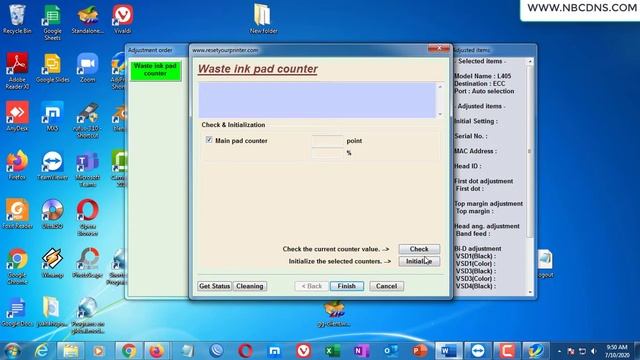This screenshot has height=360, width=640.
Task: Open UltraISO desktop shortcut
Action: 52,214
